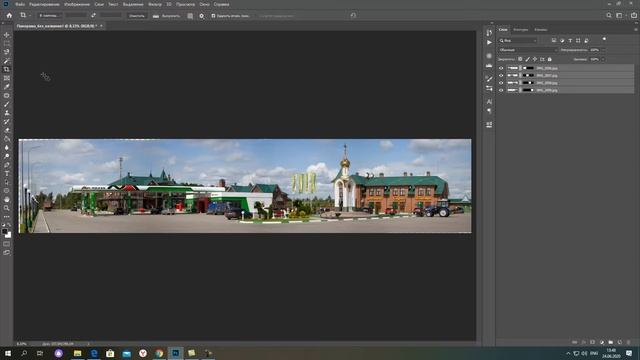Viewport: 640px width, 360px height.
Task: Open the Изображение menu
Action: (77, 4)
